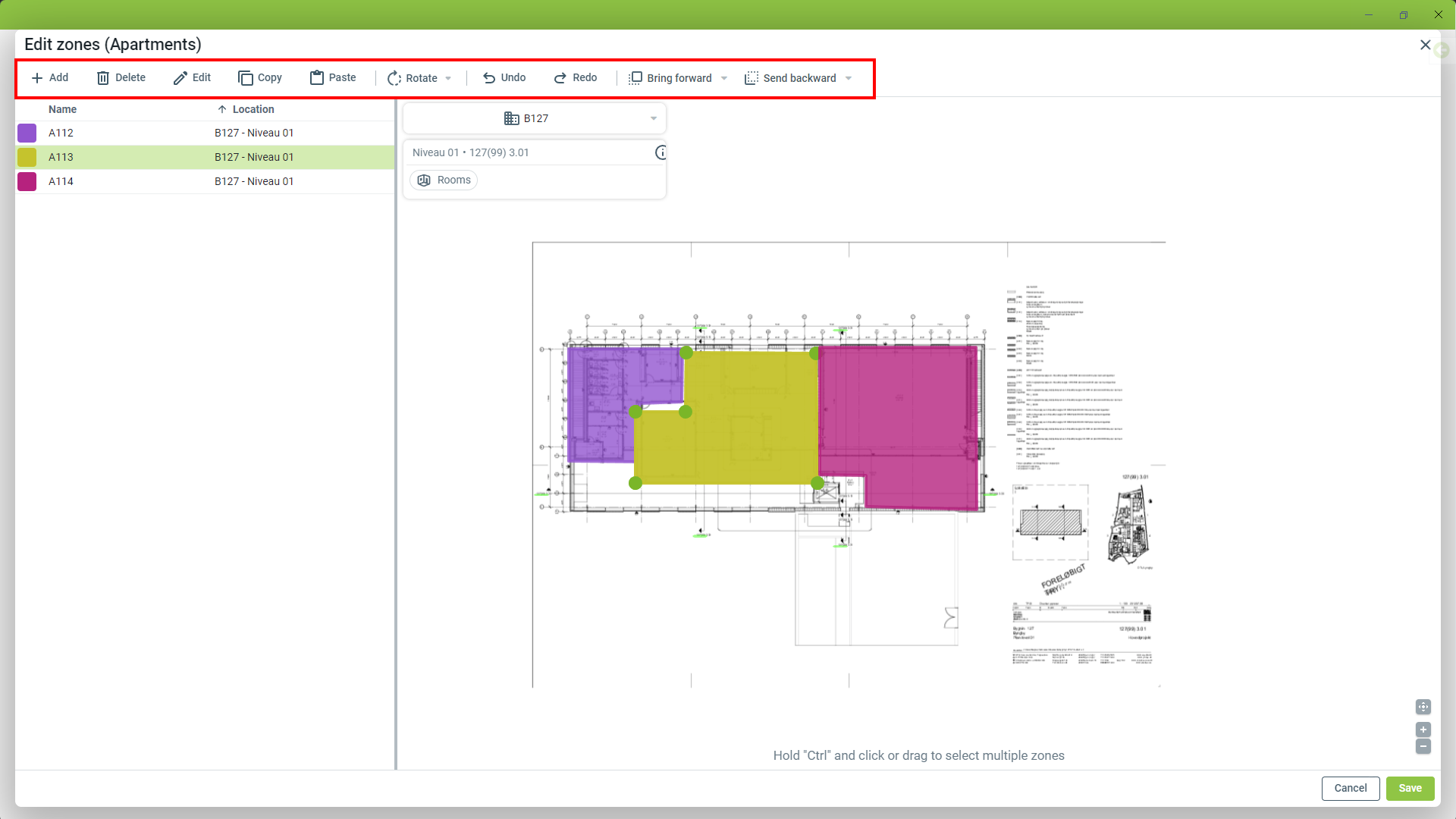Open the floor info icon

pyautogui.click(x=661, y=152)
